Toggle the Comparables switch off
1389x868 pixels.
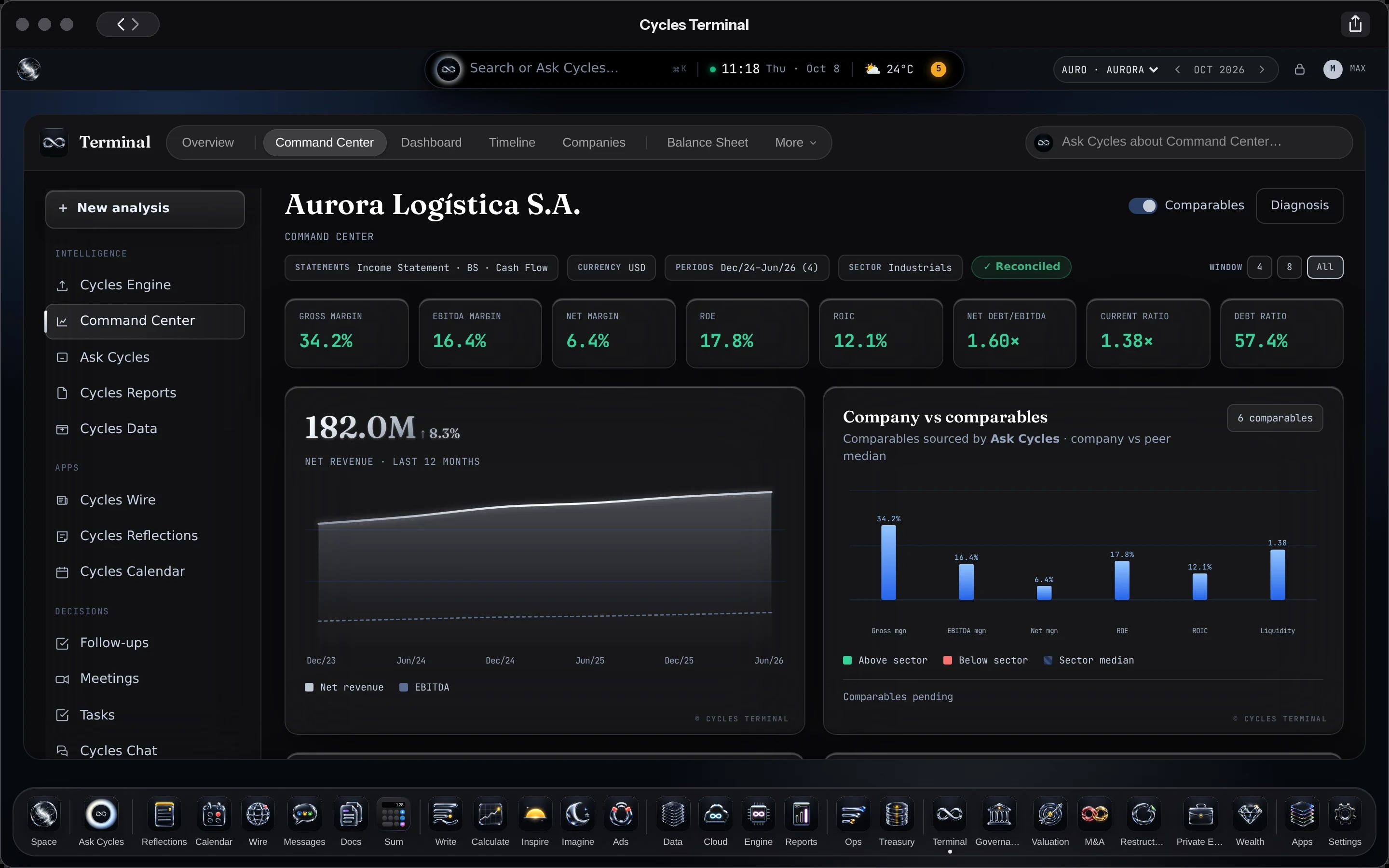point(1142,205)
